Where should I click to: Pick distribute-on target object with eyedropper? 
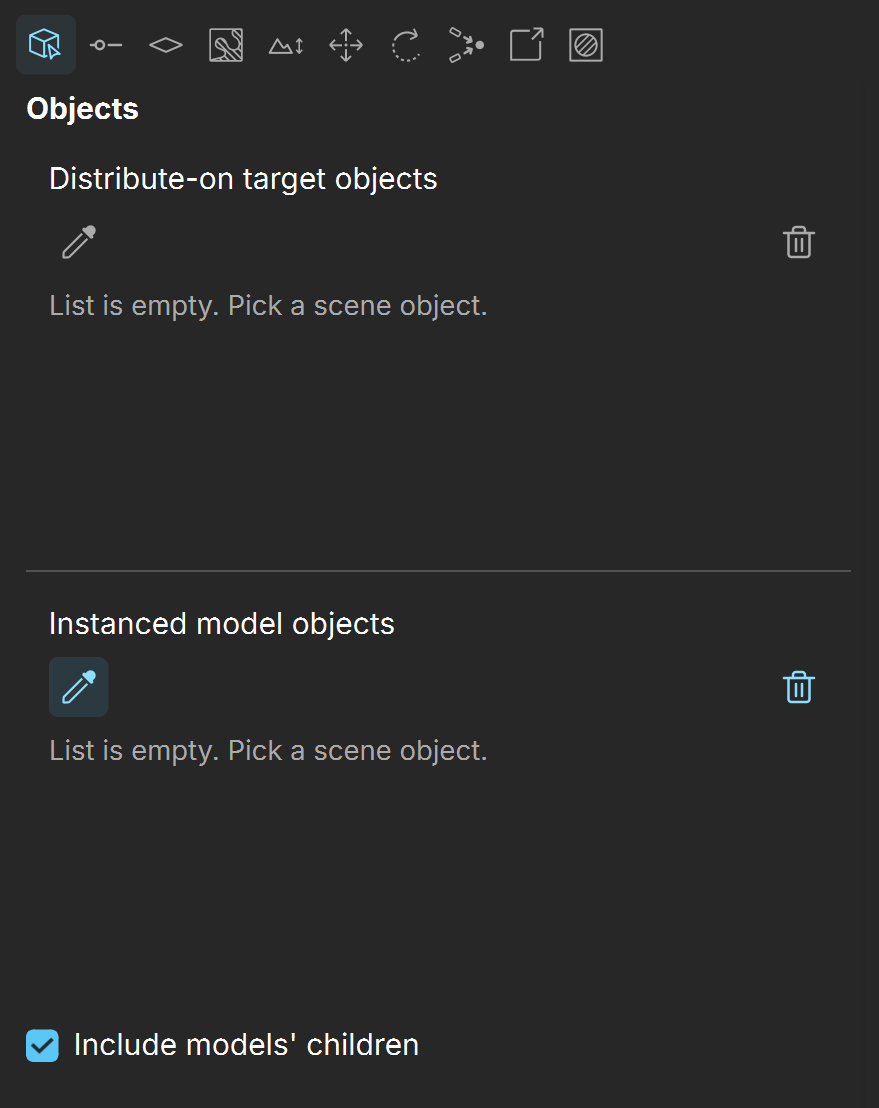[x=78, y=242]
